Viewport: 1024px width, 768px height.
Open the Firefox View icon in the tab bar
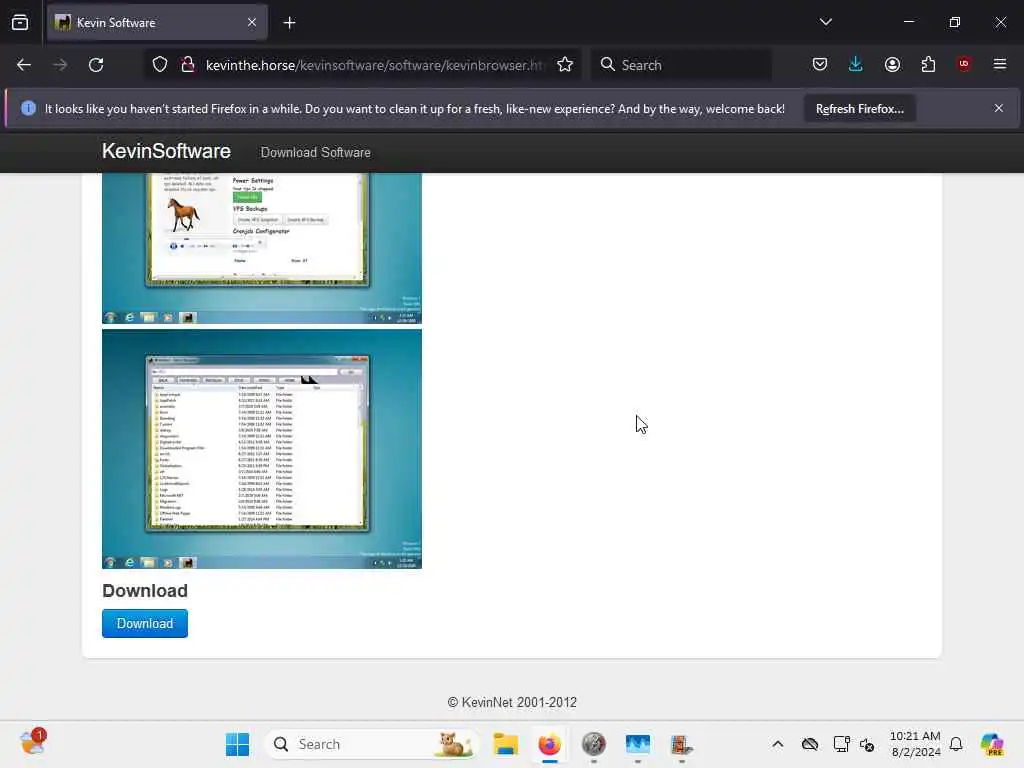[x=20, y=23]
